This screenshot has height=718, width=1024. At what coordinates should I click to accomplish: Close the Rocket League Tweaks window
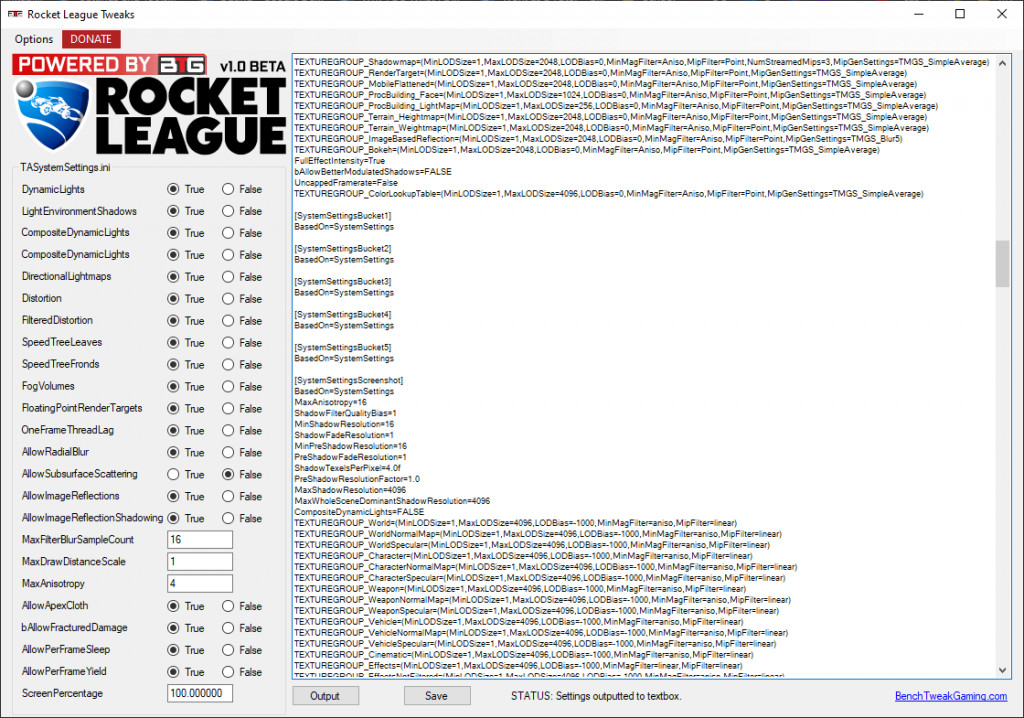(x=1002, y=14)
